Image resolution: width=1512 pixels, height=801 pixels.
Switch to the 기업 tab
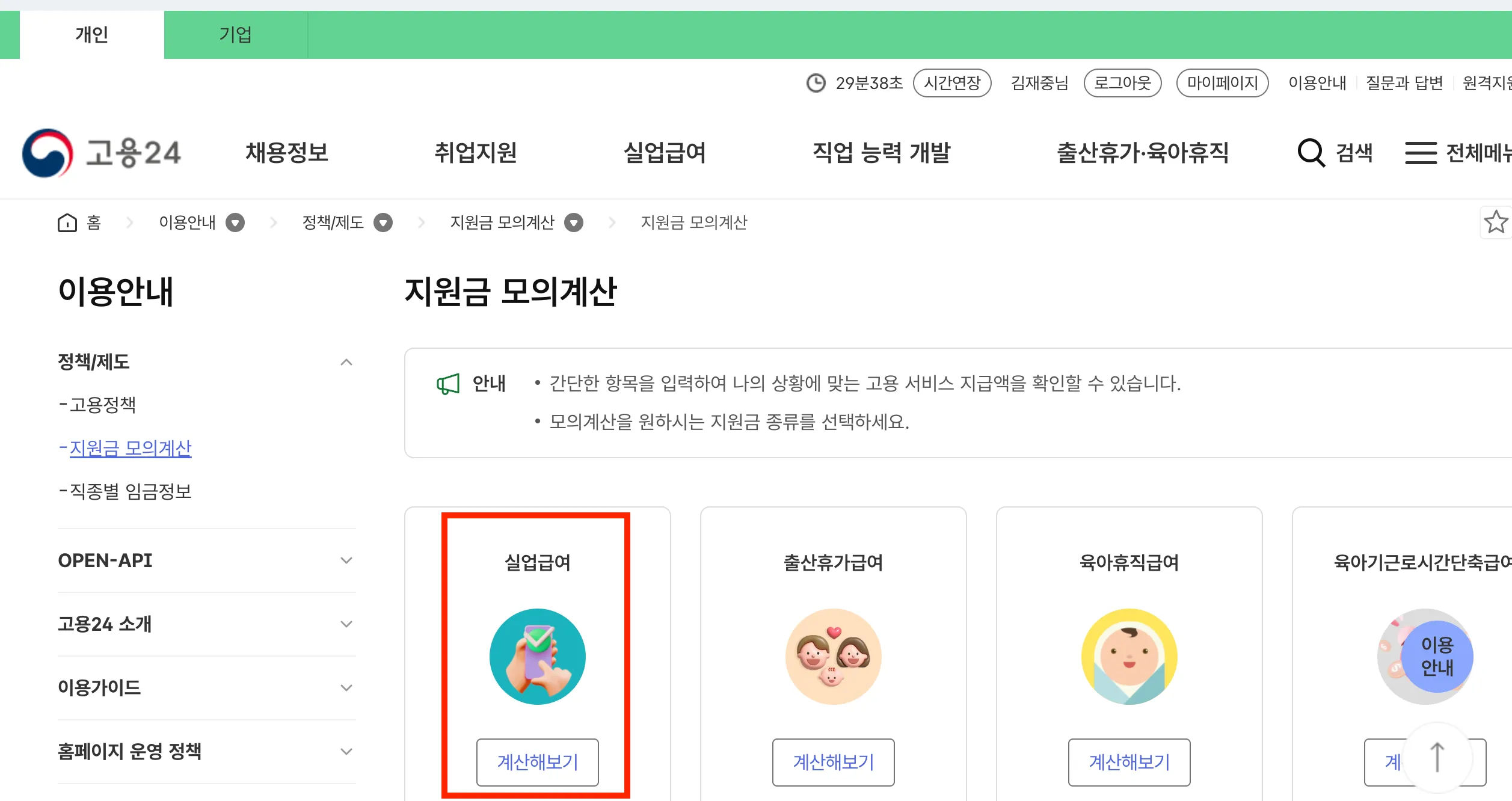(x=235, y=34)
